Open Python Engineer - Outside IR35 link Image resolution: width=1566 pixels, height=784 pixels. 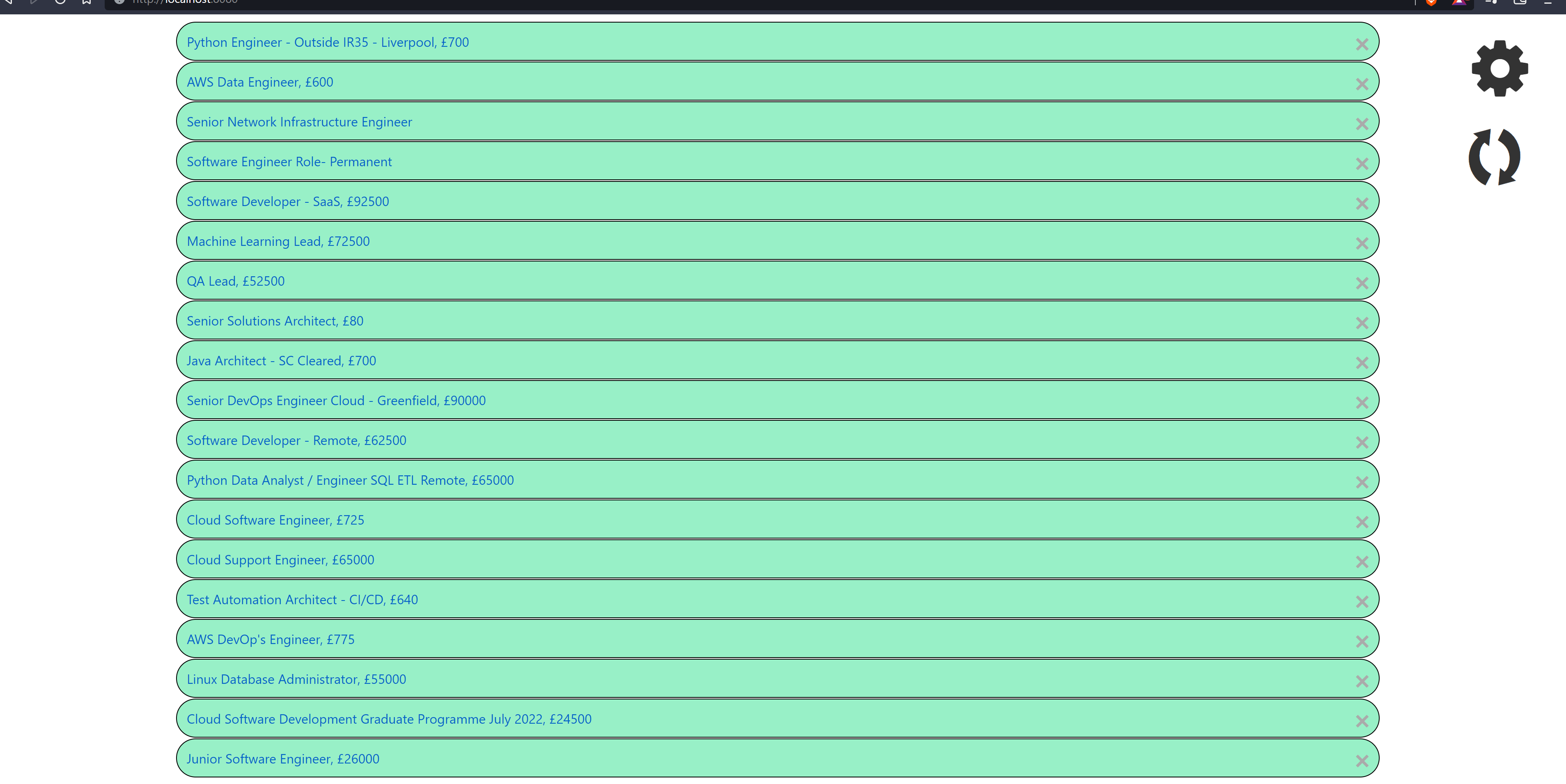[328, 43]
